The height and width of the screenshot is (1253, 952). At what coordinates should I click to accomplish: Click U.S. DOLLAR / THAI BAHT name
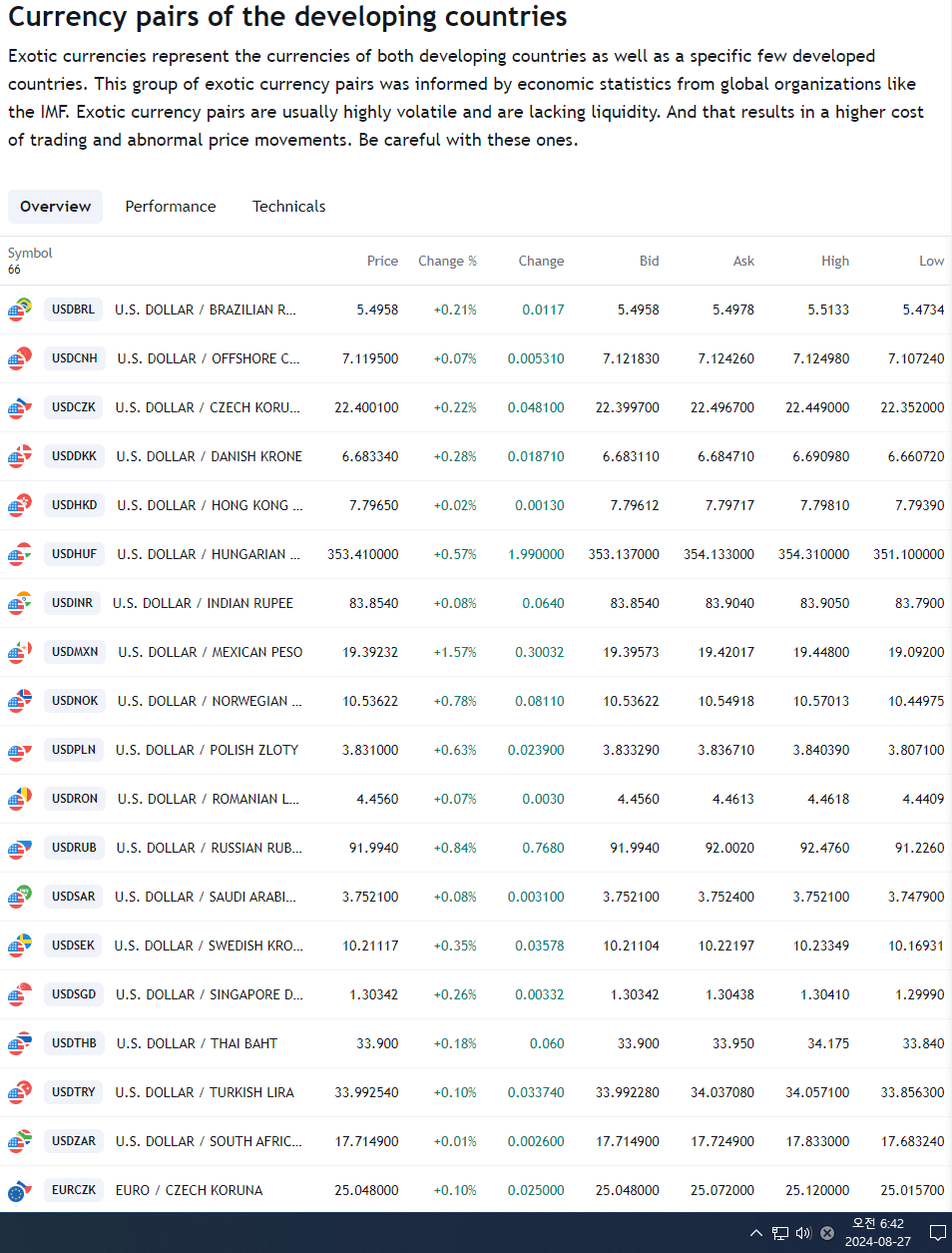coord(197,1043)
